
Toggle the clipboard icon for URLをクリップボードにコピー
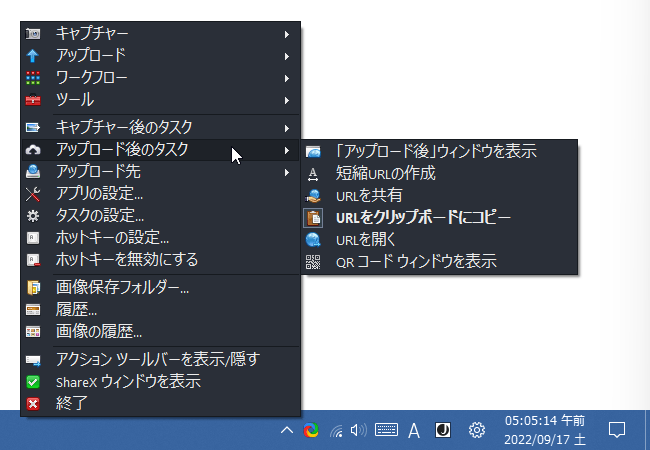click(313, 218)
